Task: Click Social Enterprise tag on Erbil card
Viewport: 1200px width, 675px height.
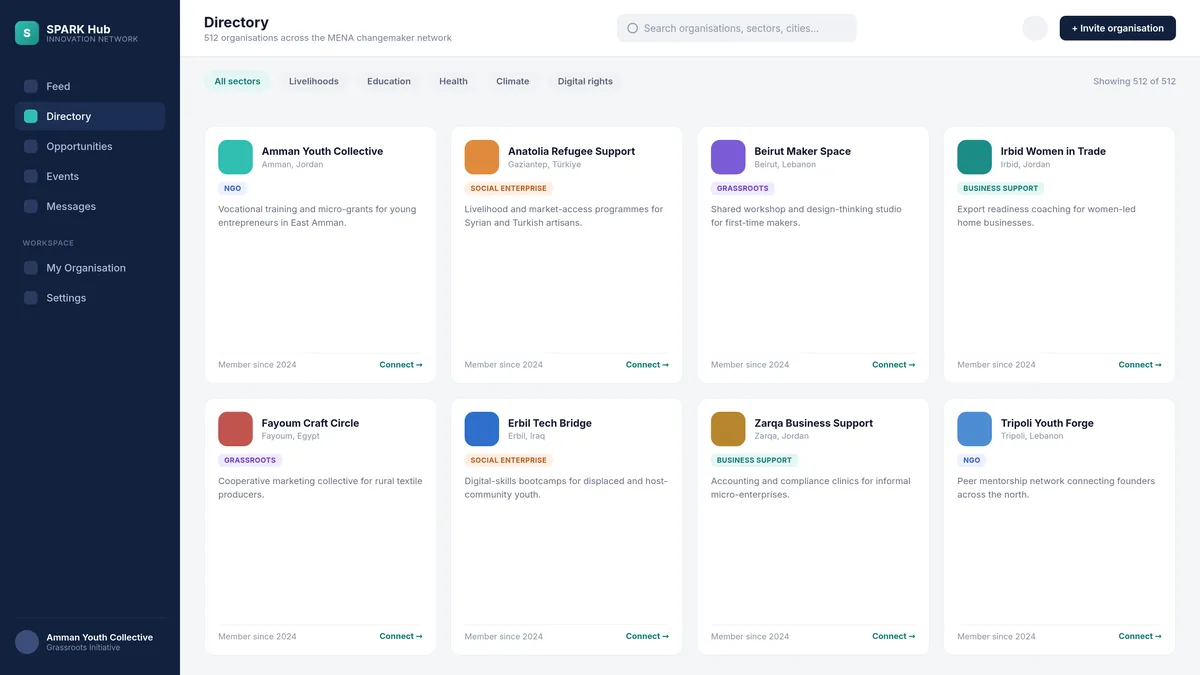Action: pyautogui.click(x=509, y=460)
